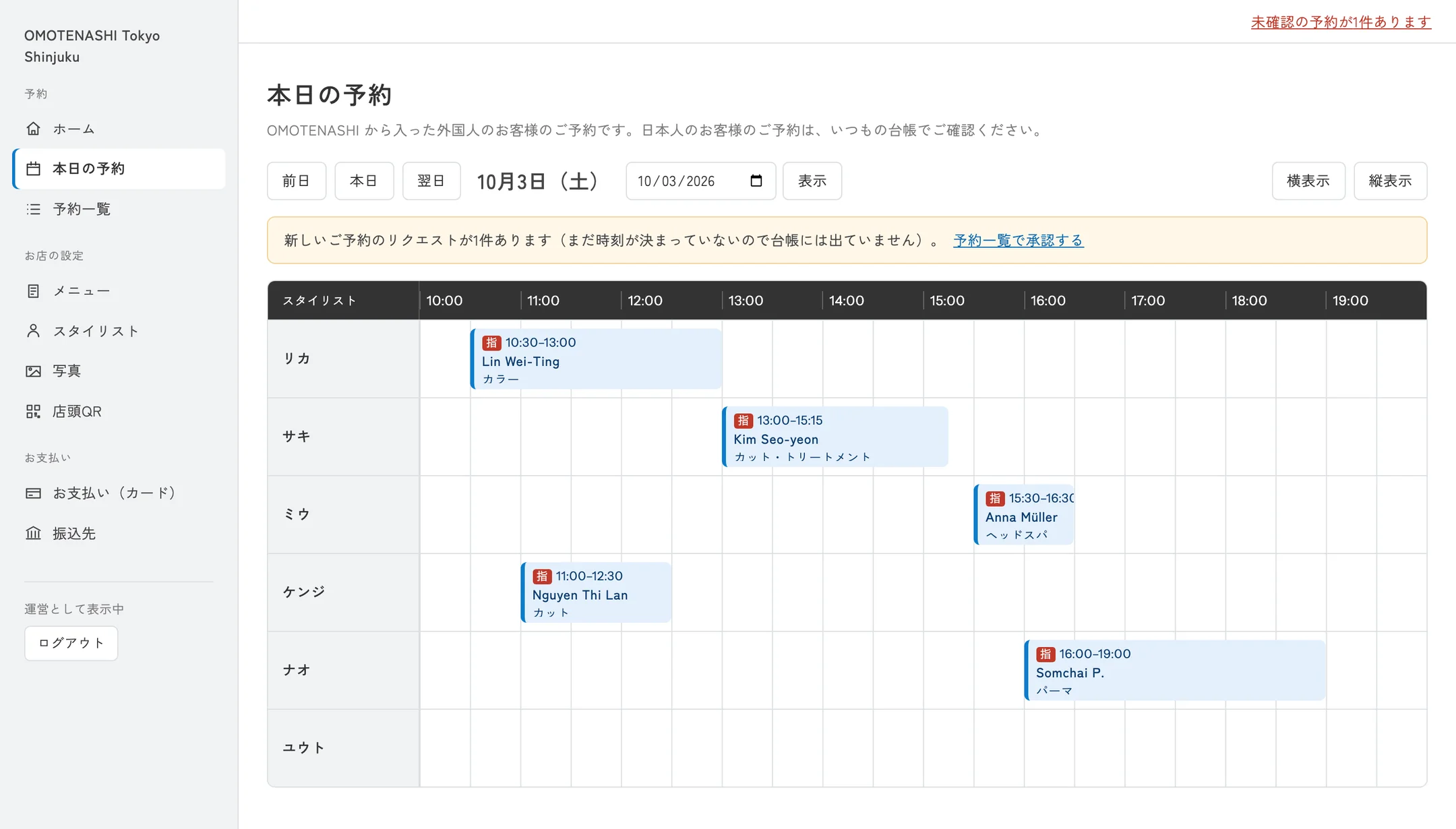Image resolution: width=1456 pixels, height=829 pixels.
Task: Click the 指 badge on Lin Wei-Ting's booking
Action: pyautogui.click(x=491, y=342)
